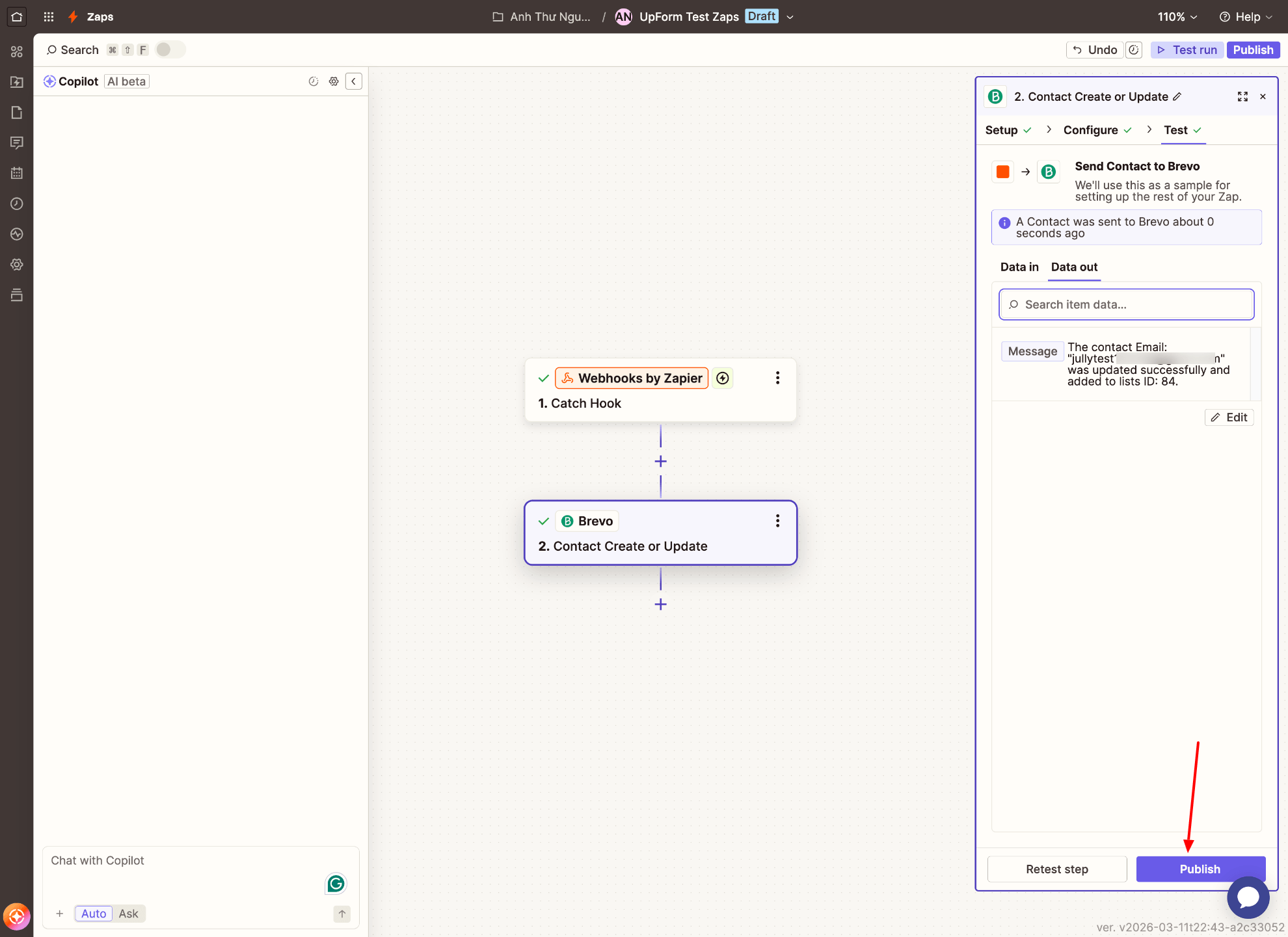1288x937 pixels.
Task: Open the apps grid launcher
Action: (49, 17)
